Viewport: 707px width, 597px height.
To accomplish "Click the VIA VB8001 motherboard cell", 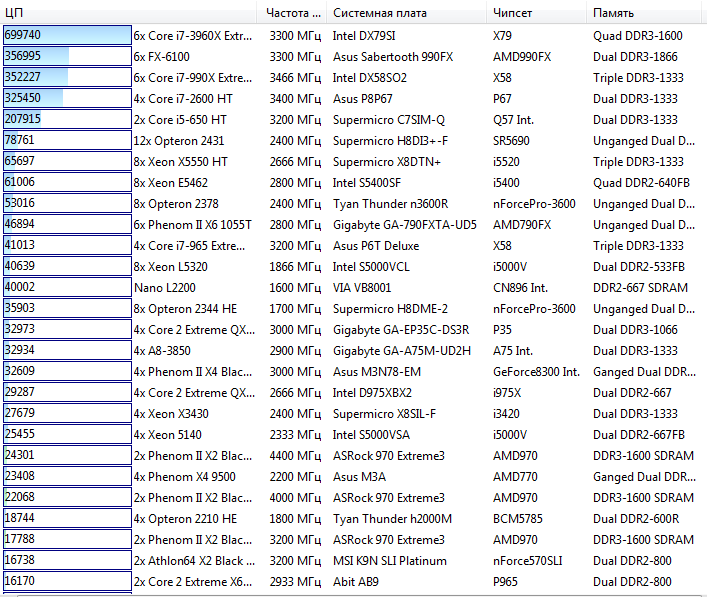I will (362, 288).
